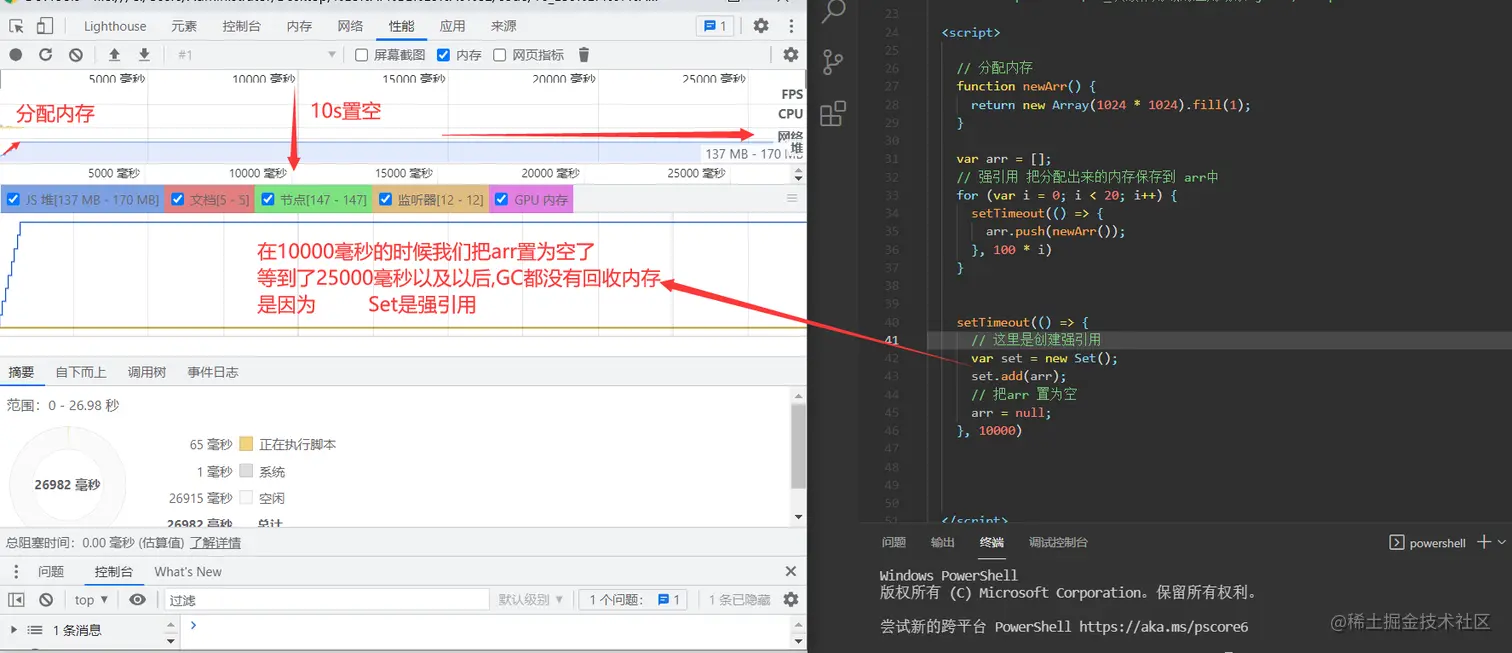Click the console prompt input line

[490, 626]
